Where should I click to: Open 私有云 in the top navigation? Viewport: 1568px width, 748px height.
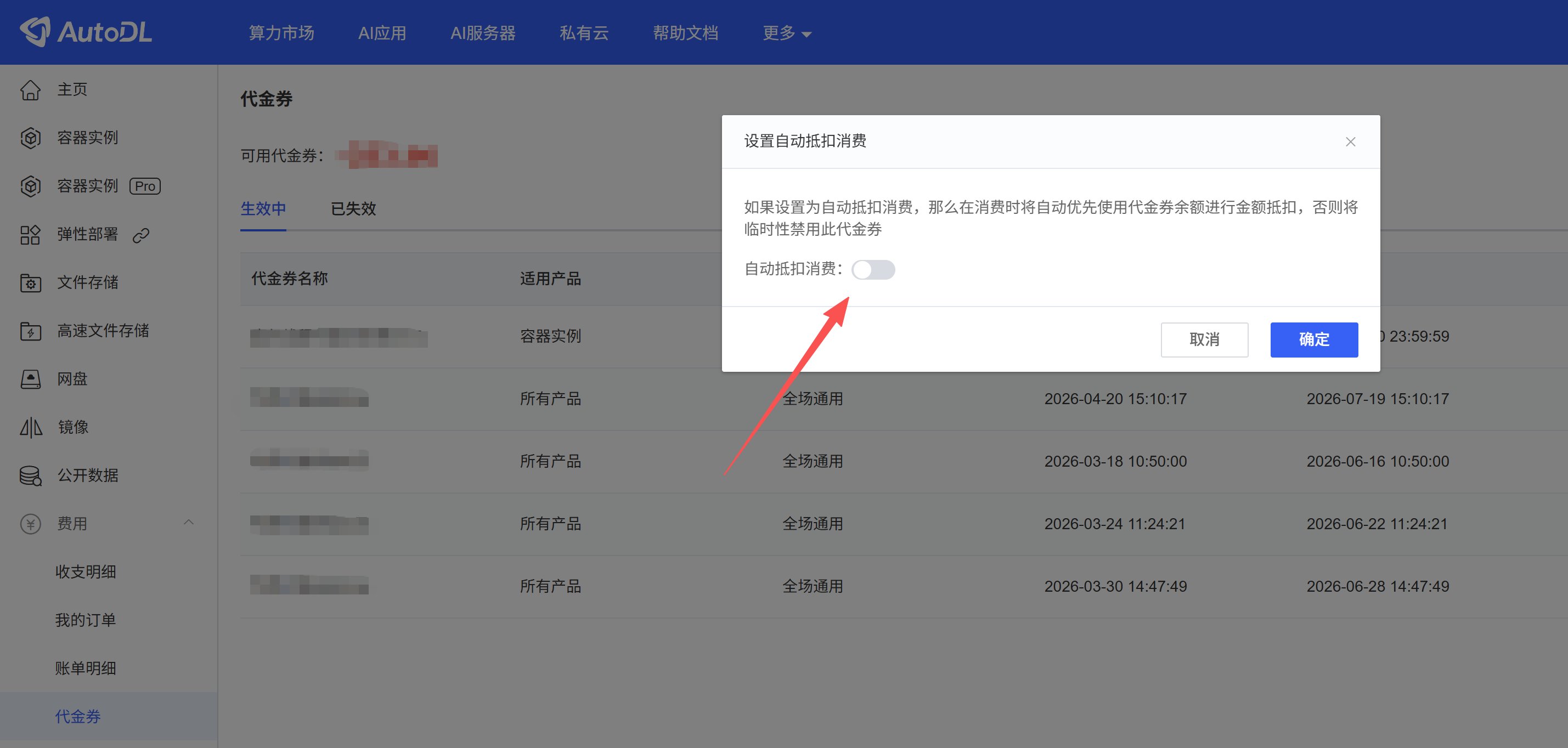tap(584, 33)
